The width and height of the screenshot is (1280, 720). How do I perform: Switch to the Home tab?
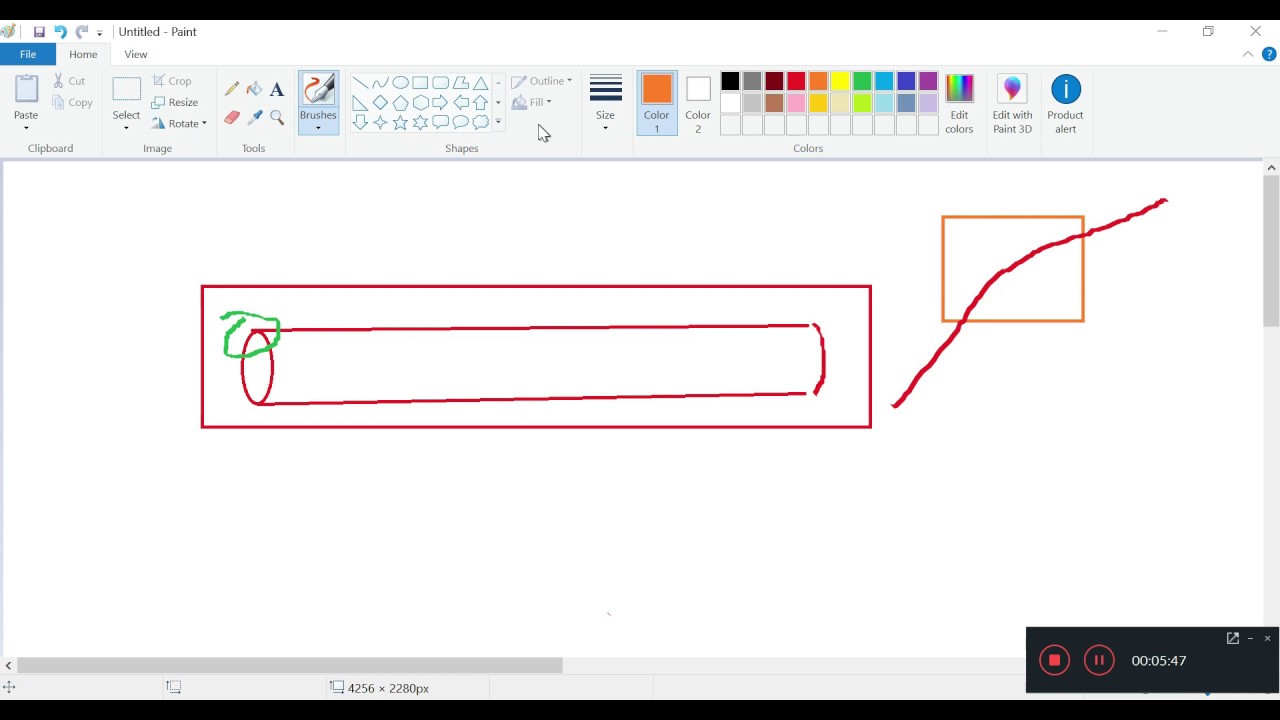[x=83, y=54]
